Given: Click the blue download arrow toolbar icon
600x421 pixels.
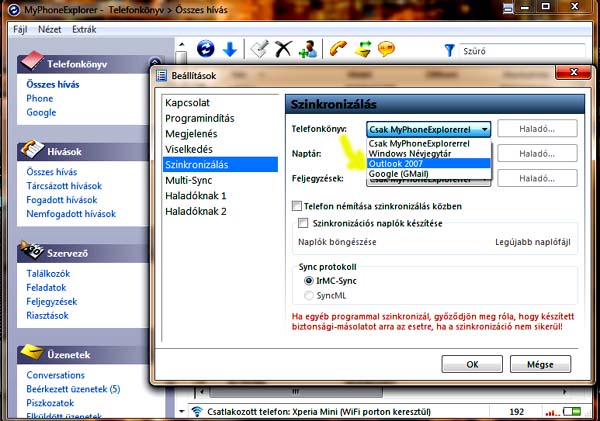Looking at the screenshot, I should point(230,49).
